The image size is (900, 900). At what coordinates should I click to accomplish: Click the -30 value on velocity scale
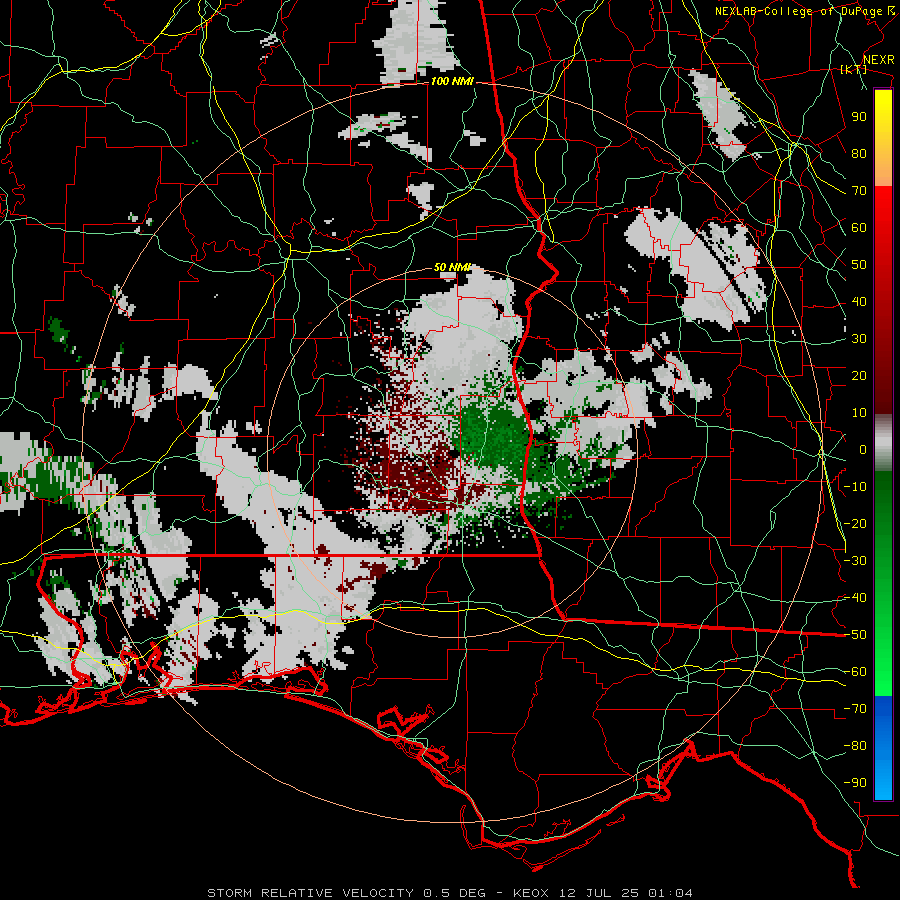(x=855, y=561)
